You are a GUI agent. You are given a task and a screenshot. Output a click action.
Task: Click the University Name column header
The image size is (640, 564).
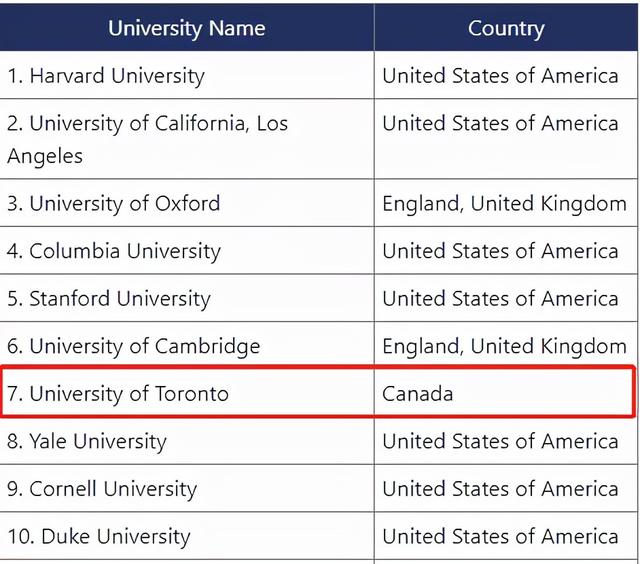(x=187, y=27)
